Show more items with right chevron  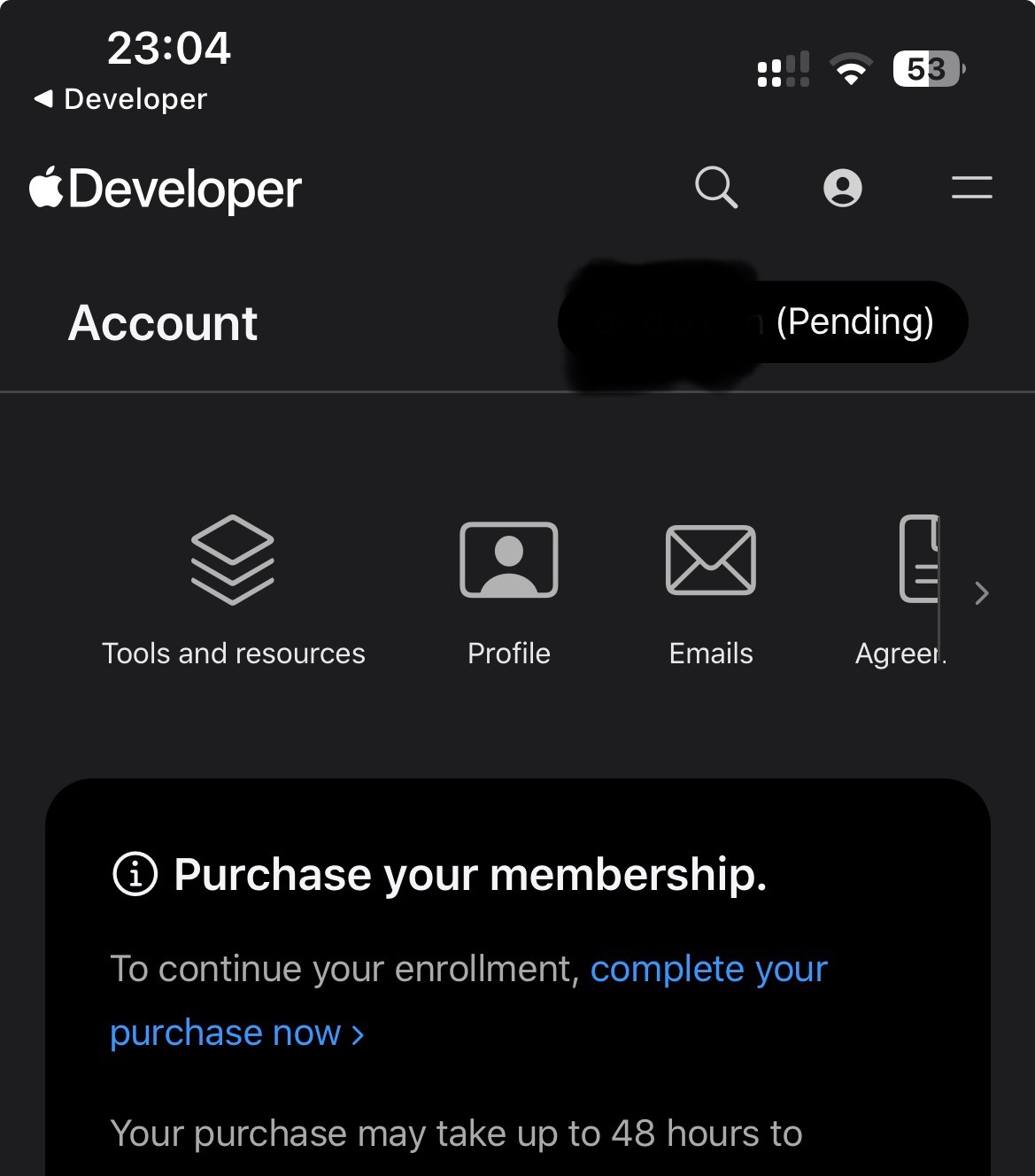point(981,592)
